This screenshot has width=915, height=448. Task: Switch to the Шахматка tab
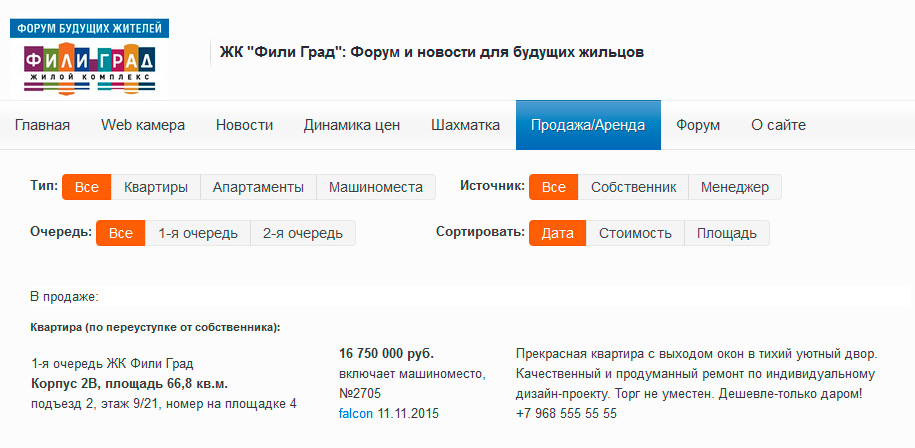465,125
